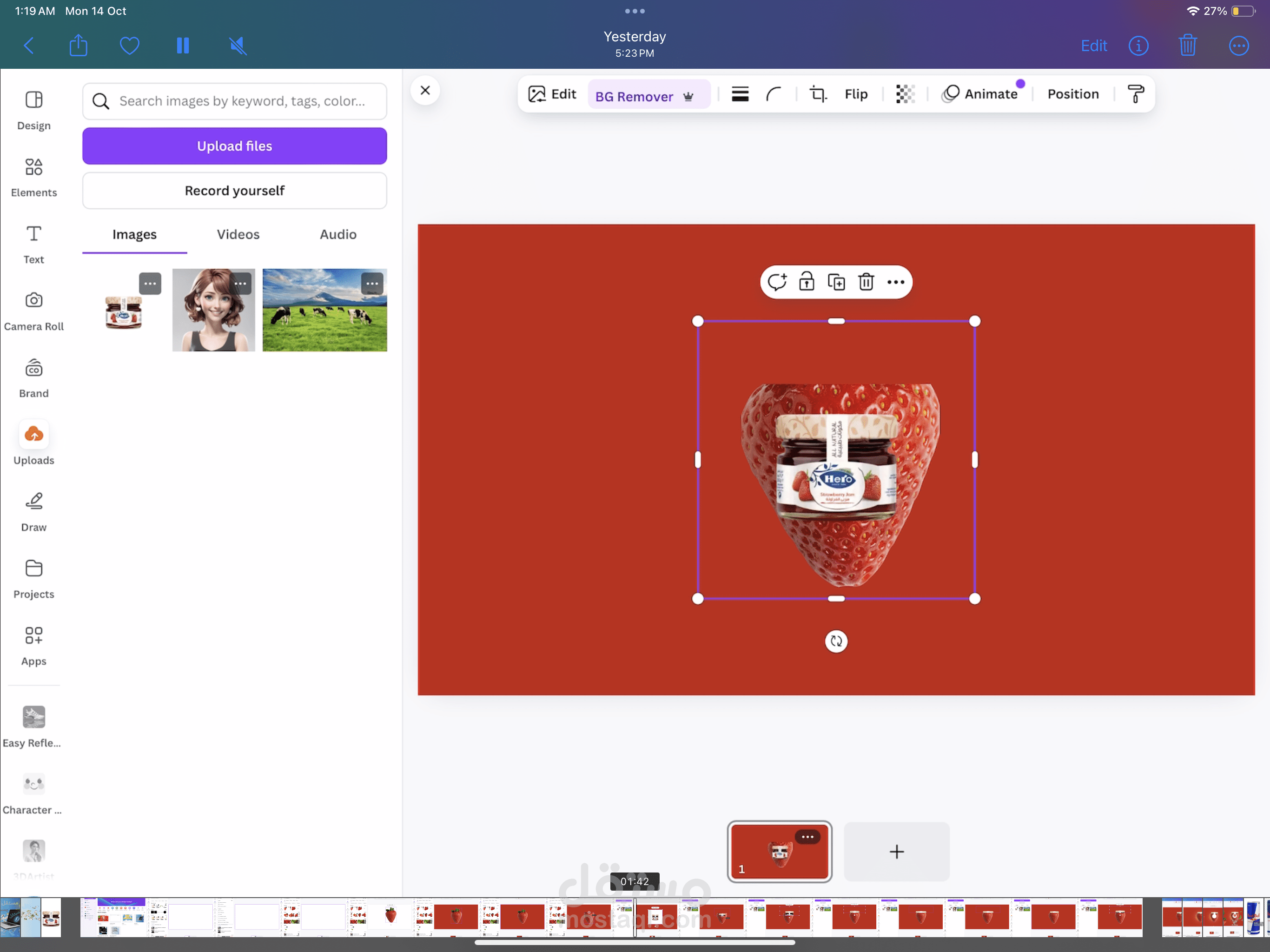The height and width of the screenshot is (952, 1270).
Task: Click the Upload files button
Action: click(234, 146)
